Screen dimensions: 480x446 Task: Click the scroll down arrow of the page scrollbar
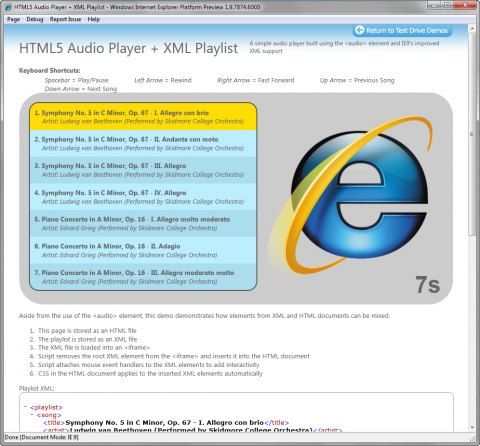[472, 427]
